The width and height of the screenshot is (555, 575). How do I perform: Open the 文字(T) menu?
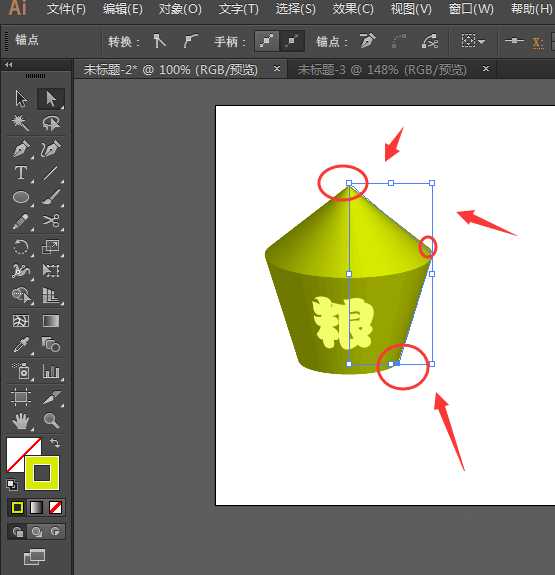[x=238, y=9]
